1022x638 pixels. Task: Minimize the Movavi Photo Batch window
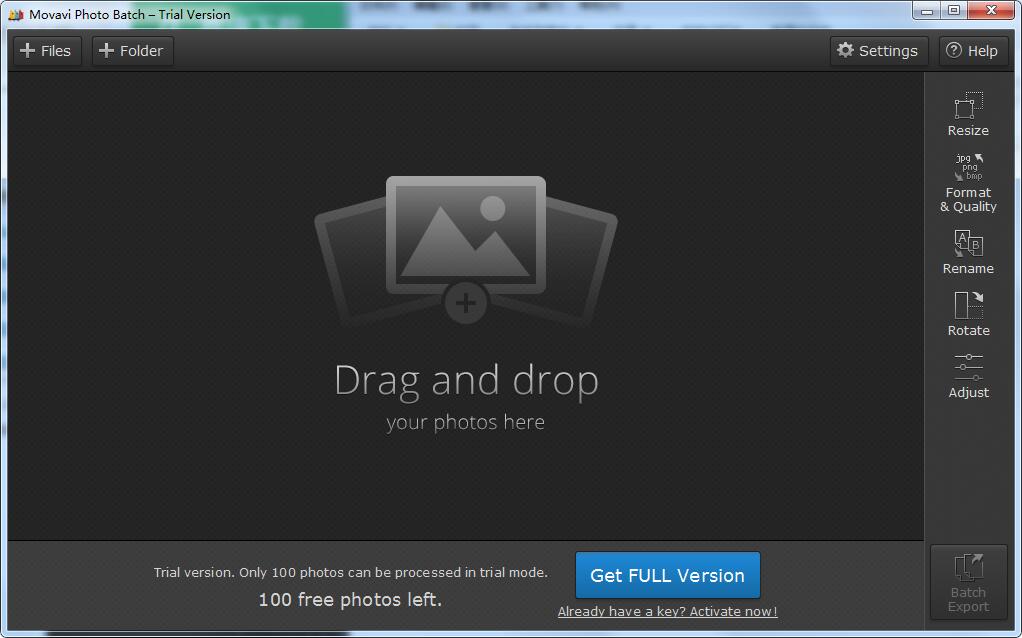(927, 10)
